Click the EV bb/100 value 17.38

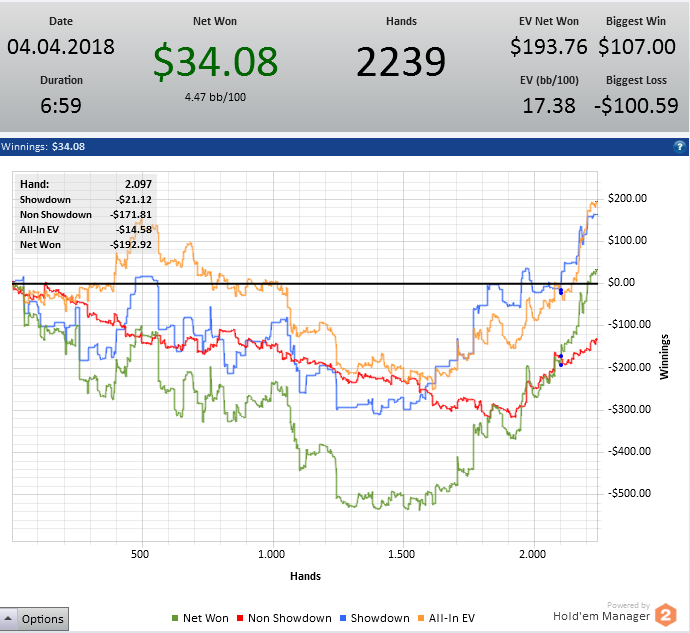tap(549, 106)
